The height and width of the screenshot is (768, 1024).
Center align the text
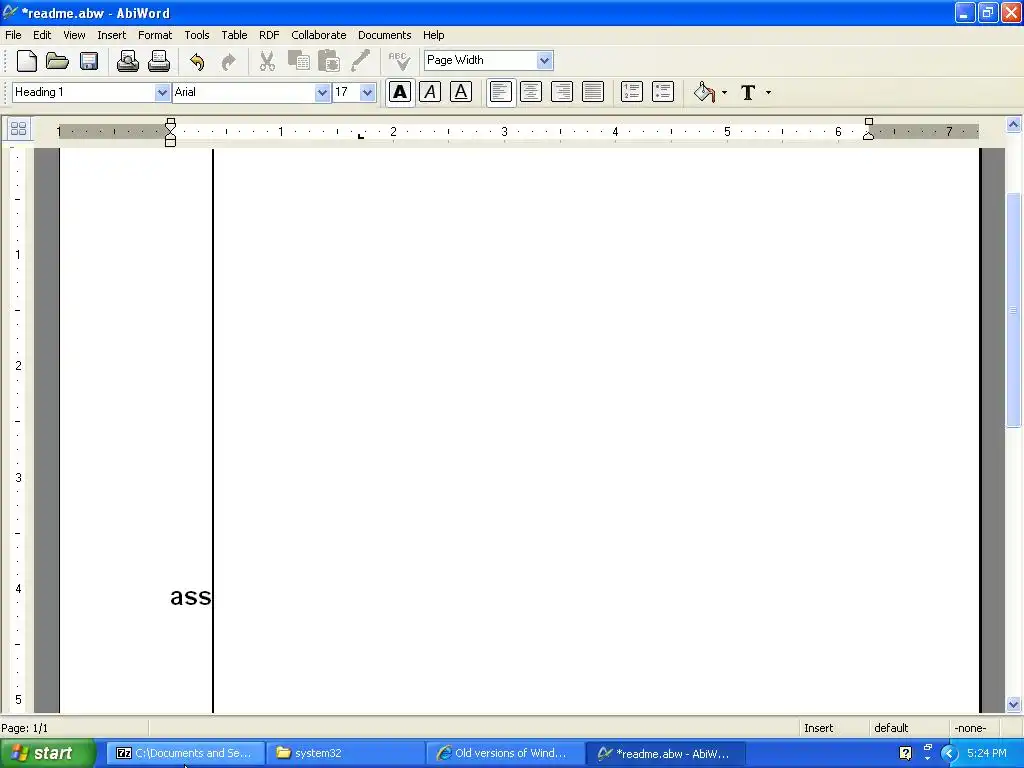click(x=531, y=92)
